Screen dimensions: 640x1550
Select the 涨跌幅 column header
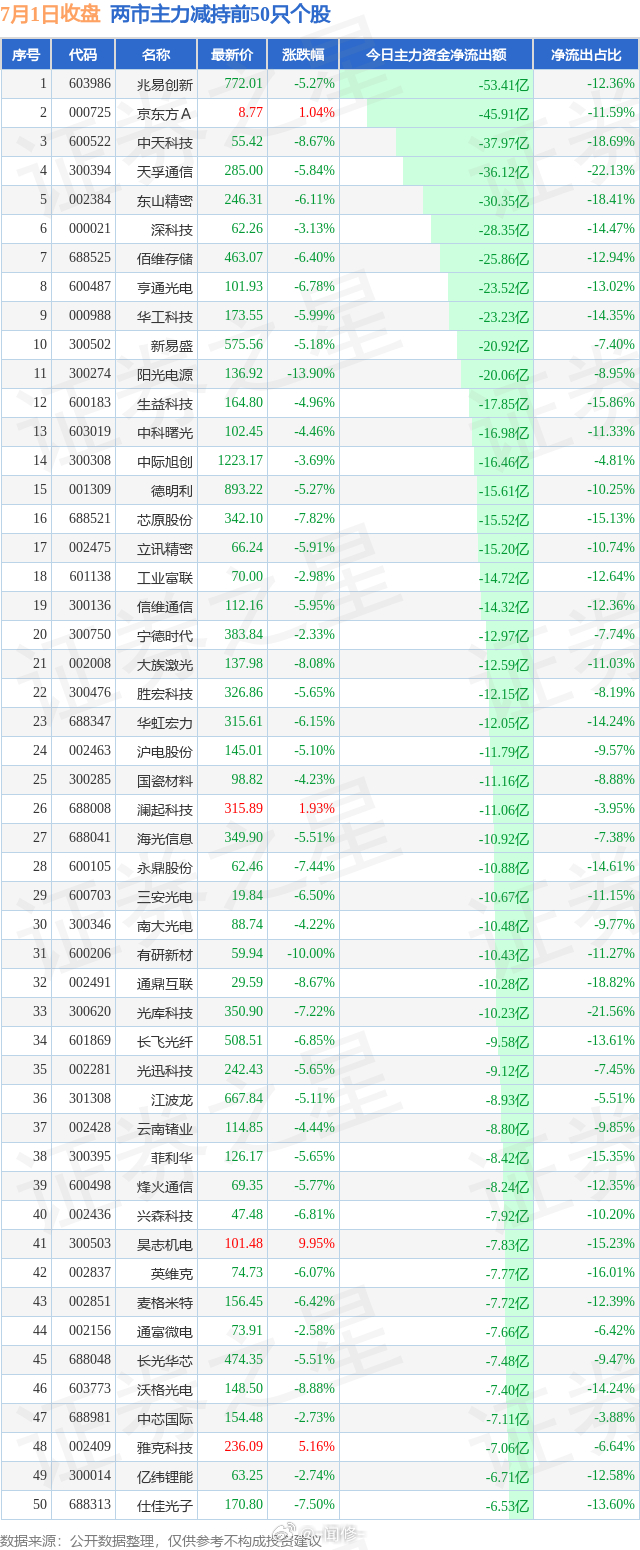coord(303,55)
